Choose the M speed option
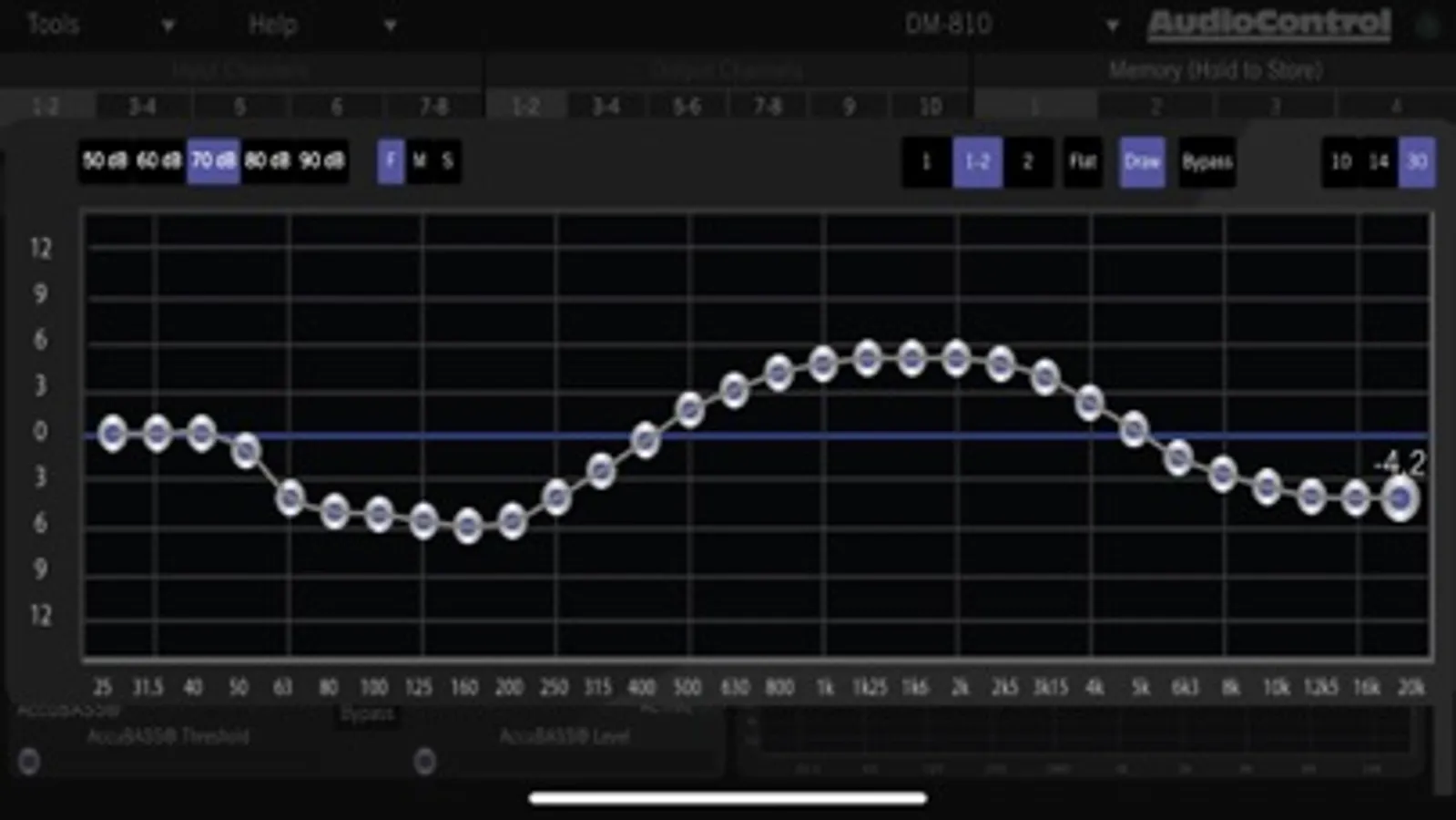 (419, 161)
